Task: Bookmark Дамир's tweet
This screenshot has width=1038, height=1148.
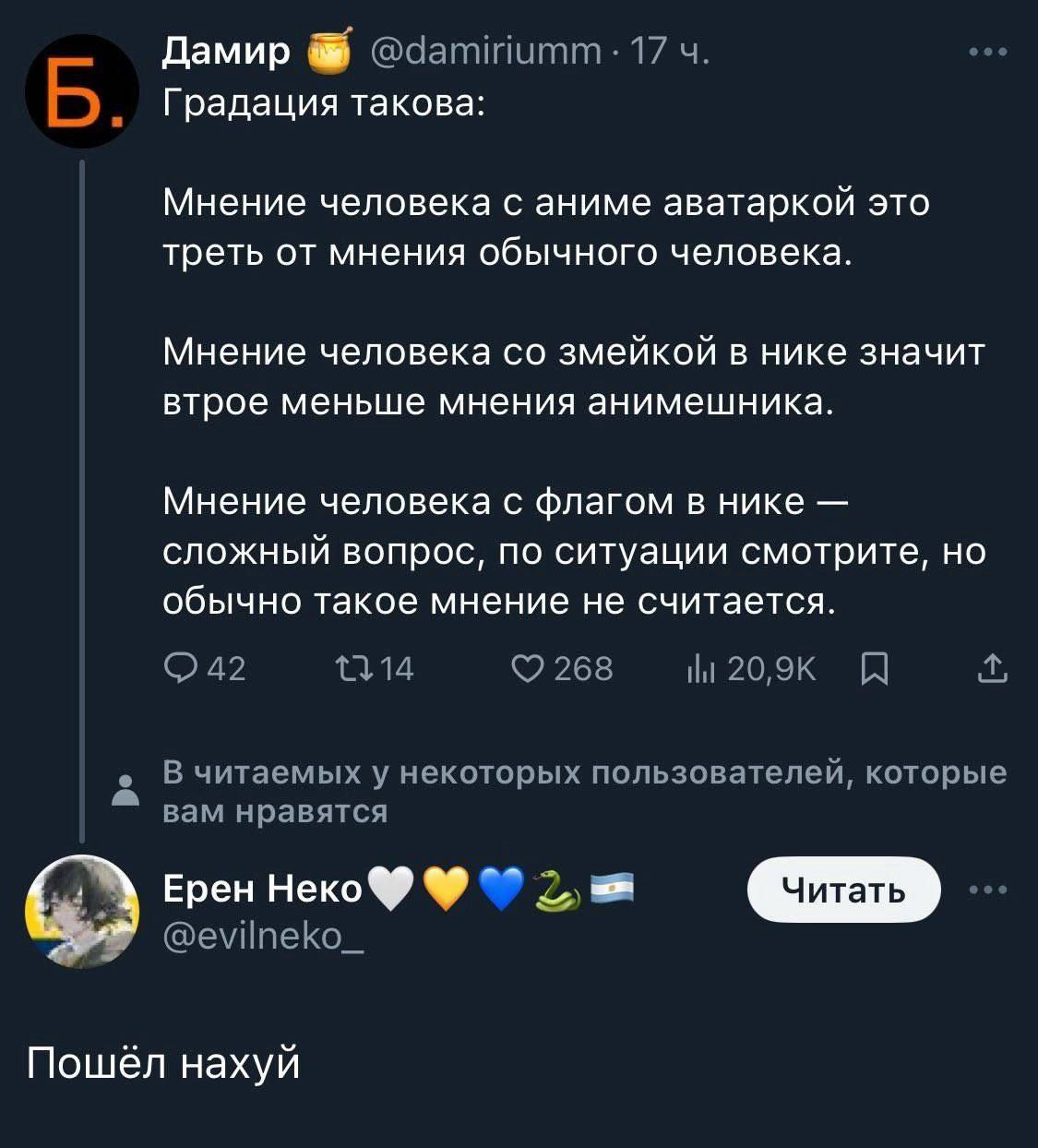Action: (x=874, y=667)
